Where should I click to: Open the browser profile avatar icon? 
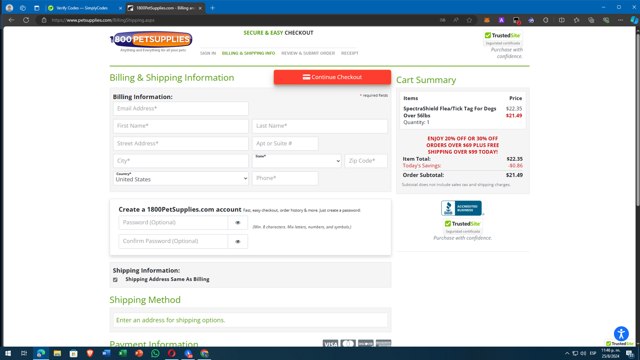[x=9, y=8]
